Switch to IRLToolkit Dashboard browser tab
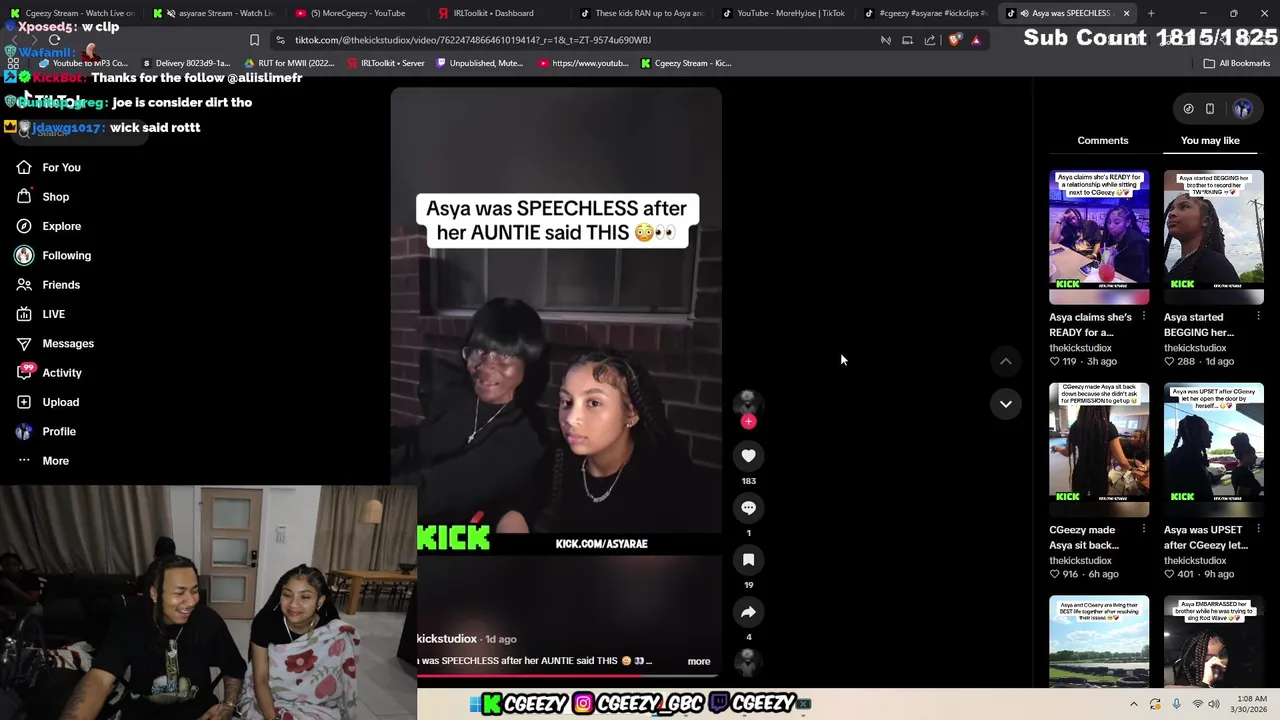This screenshot has width=1280, height=720. coord(500,13)
